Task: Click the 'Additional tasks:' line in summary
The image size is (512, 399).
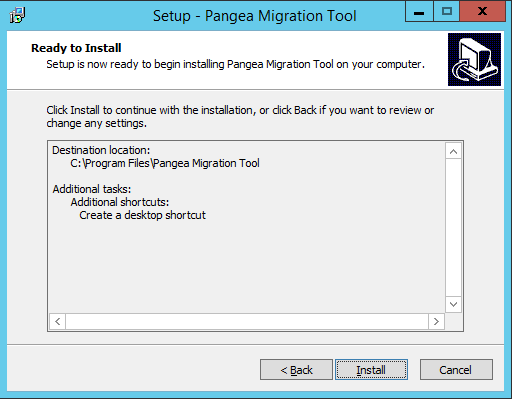Action: (92, 189)
